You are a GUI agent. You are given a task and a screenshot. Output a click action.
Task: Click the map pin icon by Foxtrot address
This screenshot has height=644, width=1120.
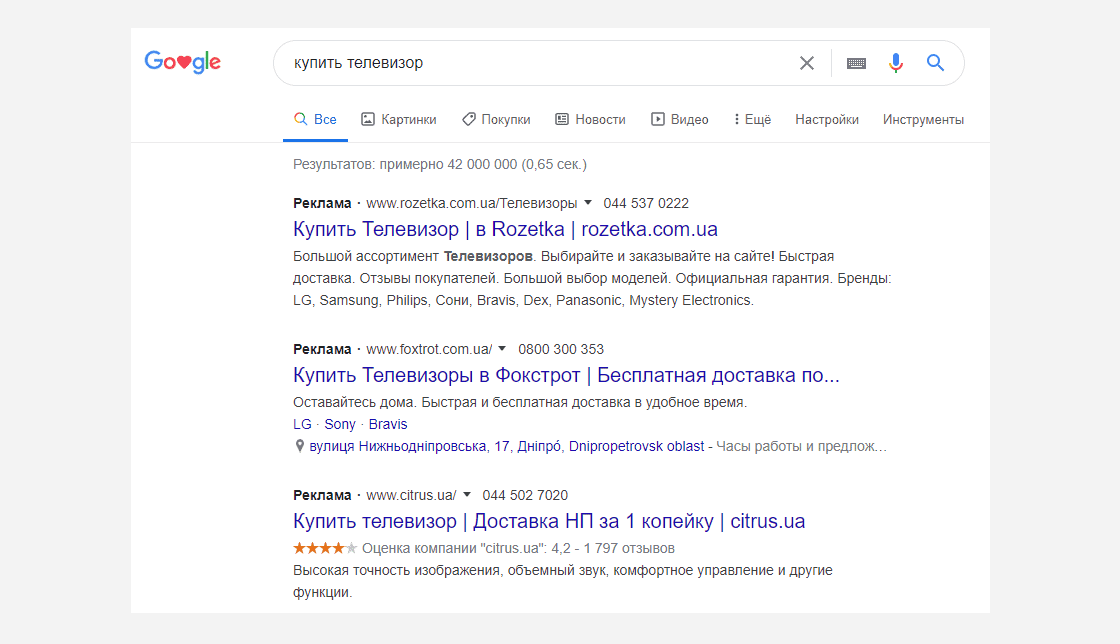point(299,446)
